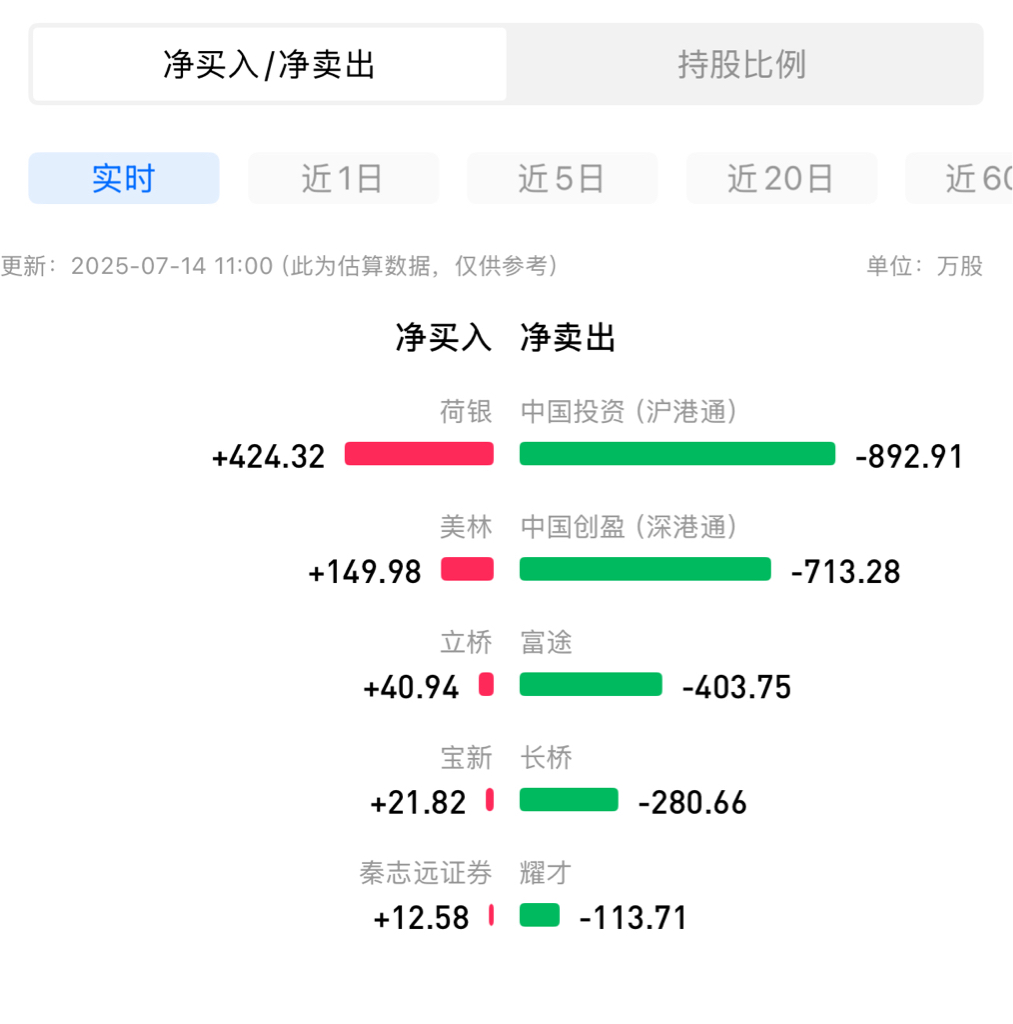The image size is (1013, 1024).
Task: Click the 净卖出 column header
Action: (x=568, y=338)
